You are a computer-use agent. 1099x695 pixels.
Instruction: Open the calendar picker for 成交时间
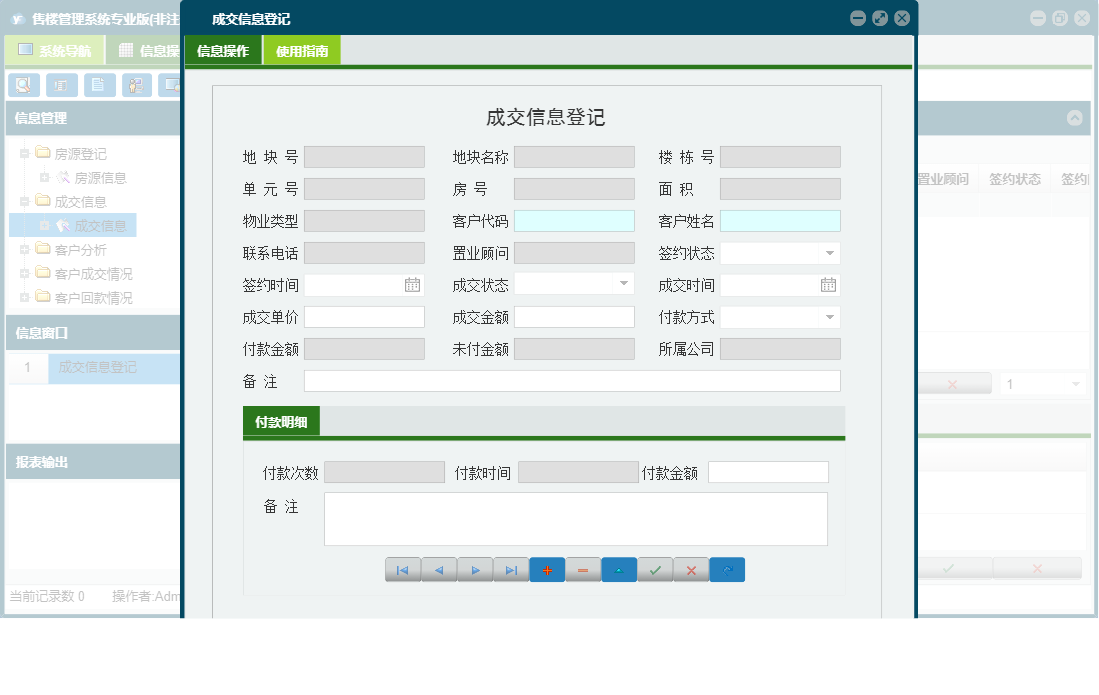click(830, 285)
